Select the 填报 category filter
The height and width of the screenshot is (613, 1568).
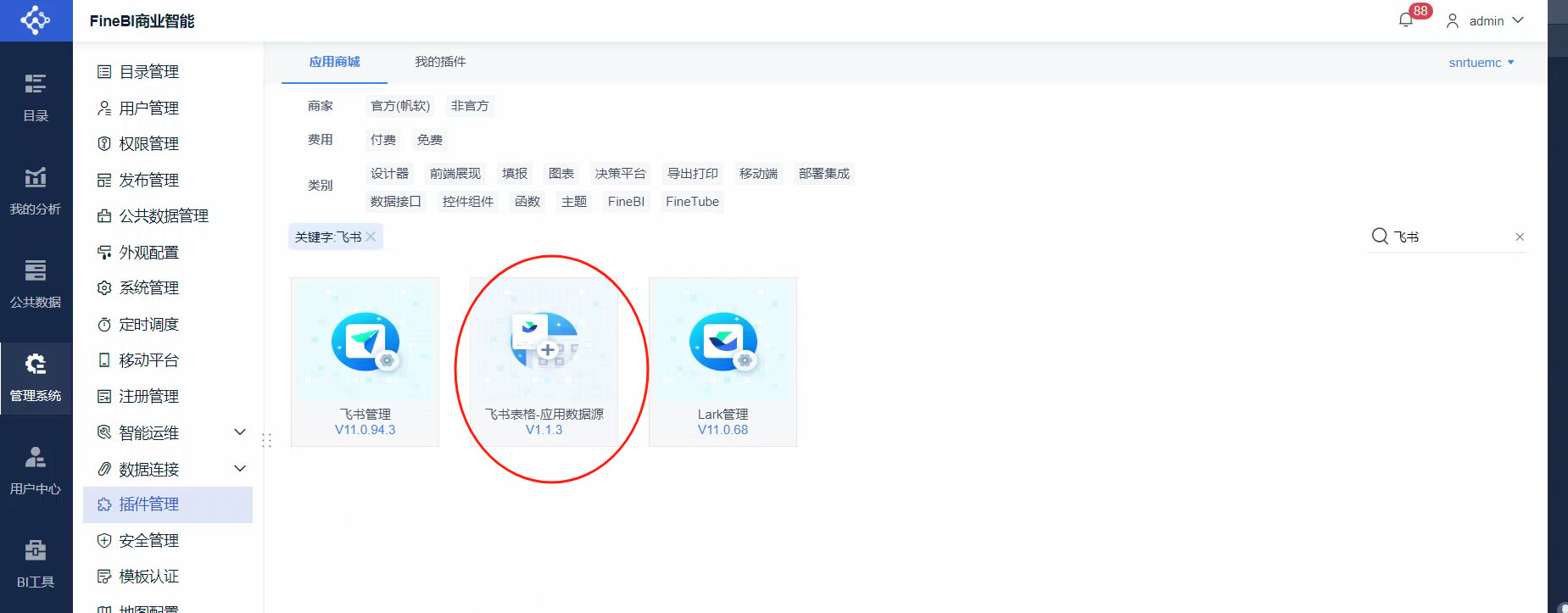(x=515, y=174)
